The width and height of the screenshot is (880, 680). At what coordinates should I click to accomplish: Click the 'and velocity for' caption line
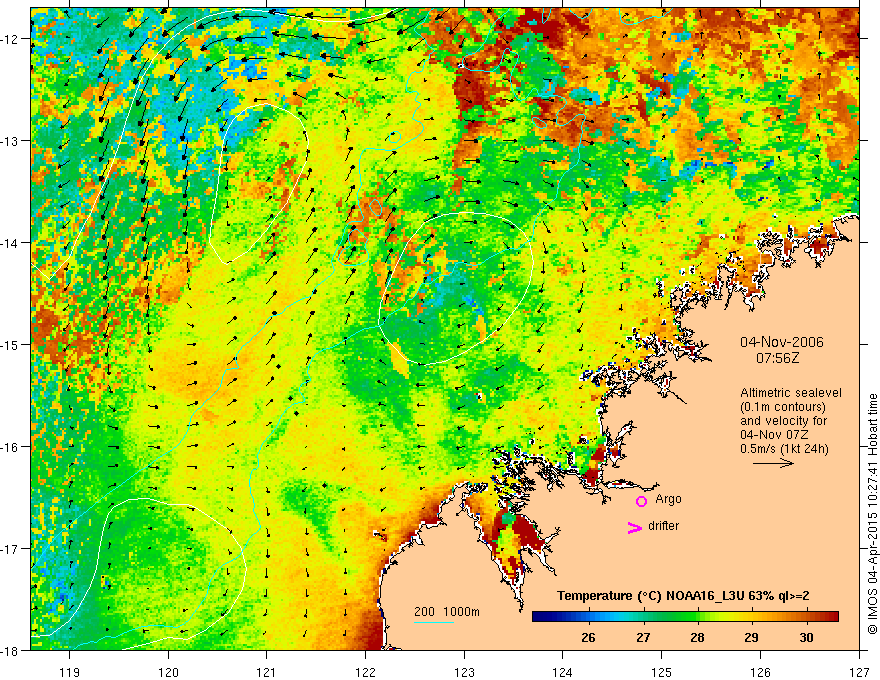pyautogui.click(x=783, y=421)
